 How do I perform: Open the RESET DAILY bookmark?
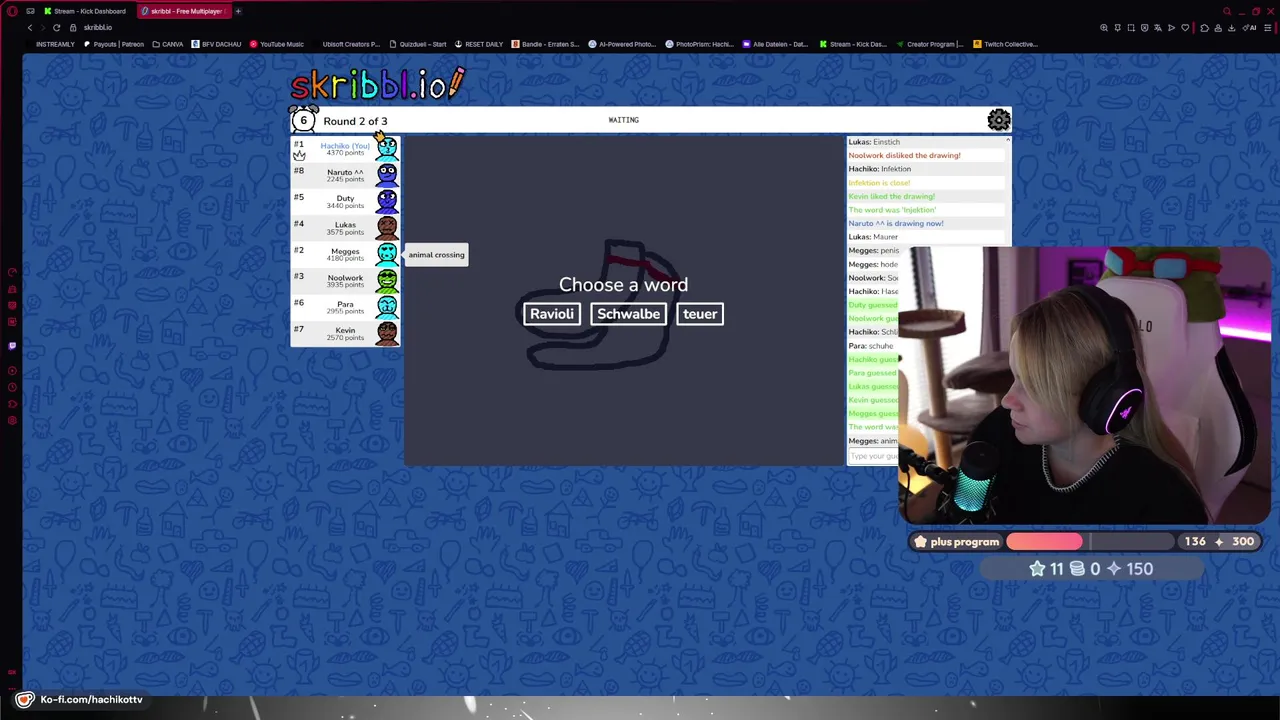479,44
